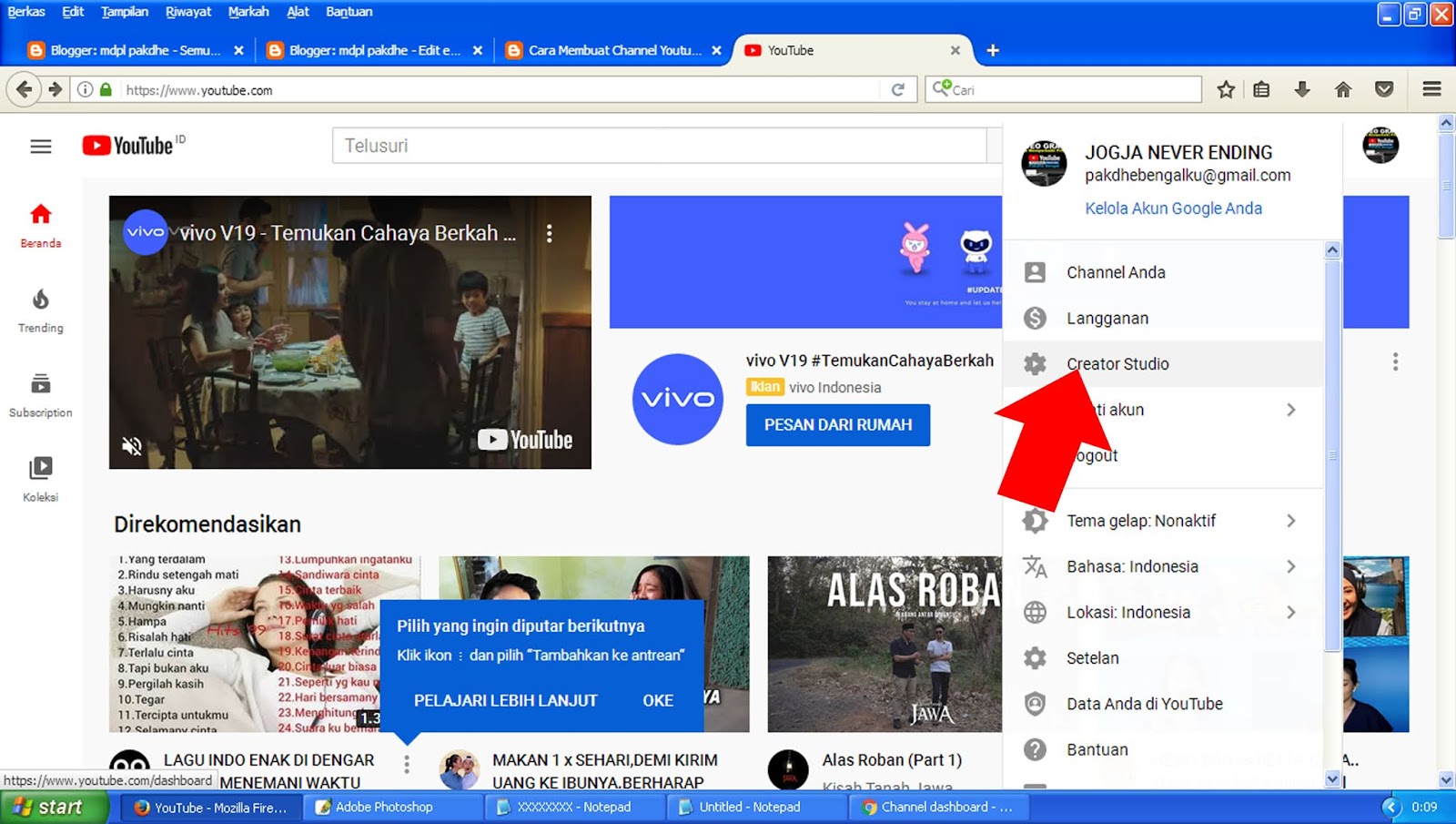The image size is (1456, 824).
Task: Switch to Blogger: mdpl pakdhe - Semu... tab
Action: [x=136, y=50]
